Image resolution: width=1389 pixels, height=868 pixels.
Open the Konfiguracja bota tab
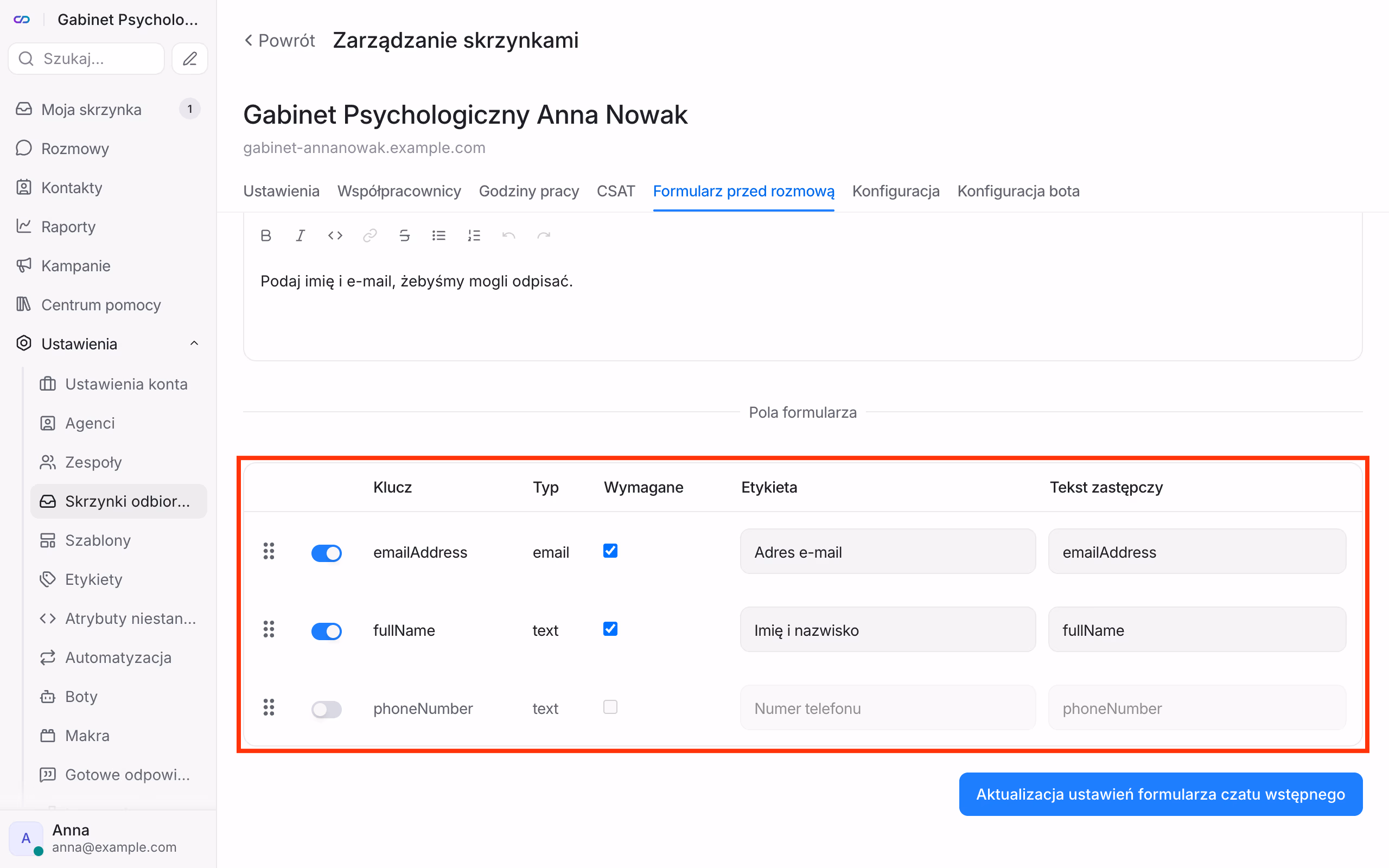pos(1018,191)
